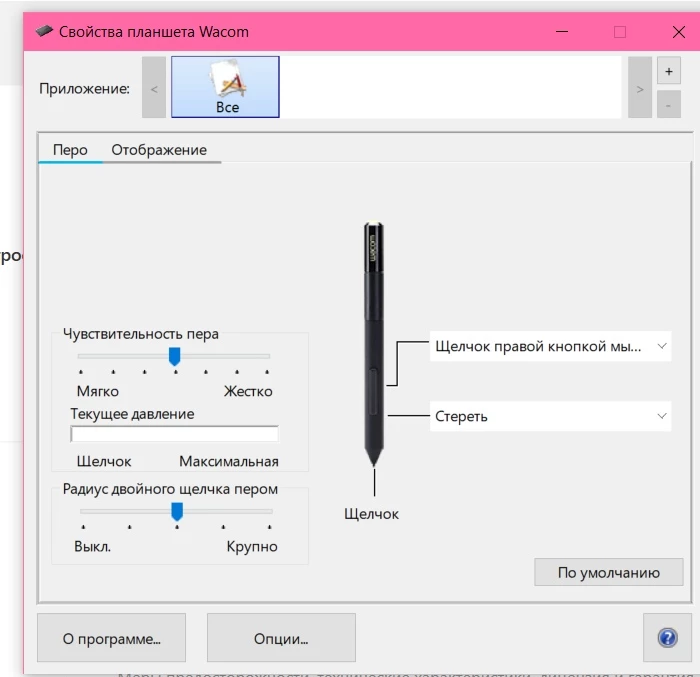Open the 'Щелчок правой кнопкой мы...' dropdown
Image resolution: width=700 pixels, height=677 pixels.
click(550, 346)
